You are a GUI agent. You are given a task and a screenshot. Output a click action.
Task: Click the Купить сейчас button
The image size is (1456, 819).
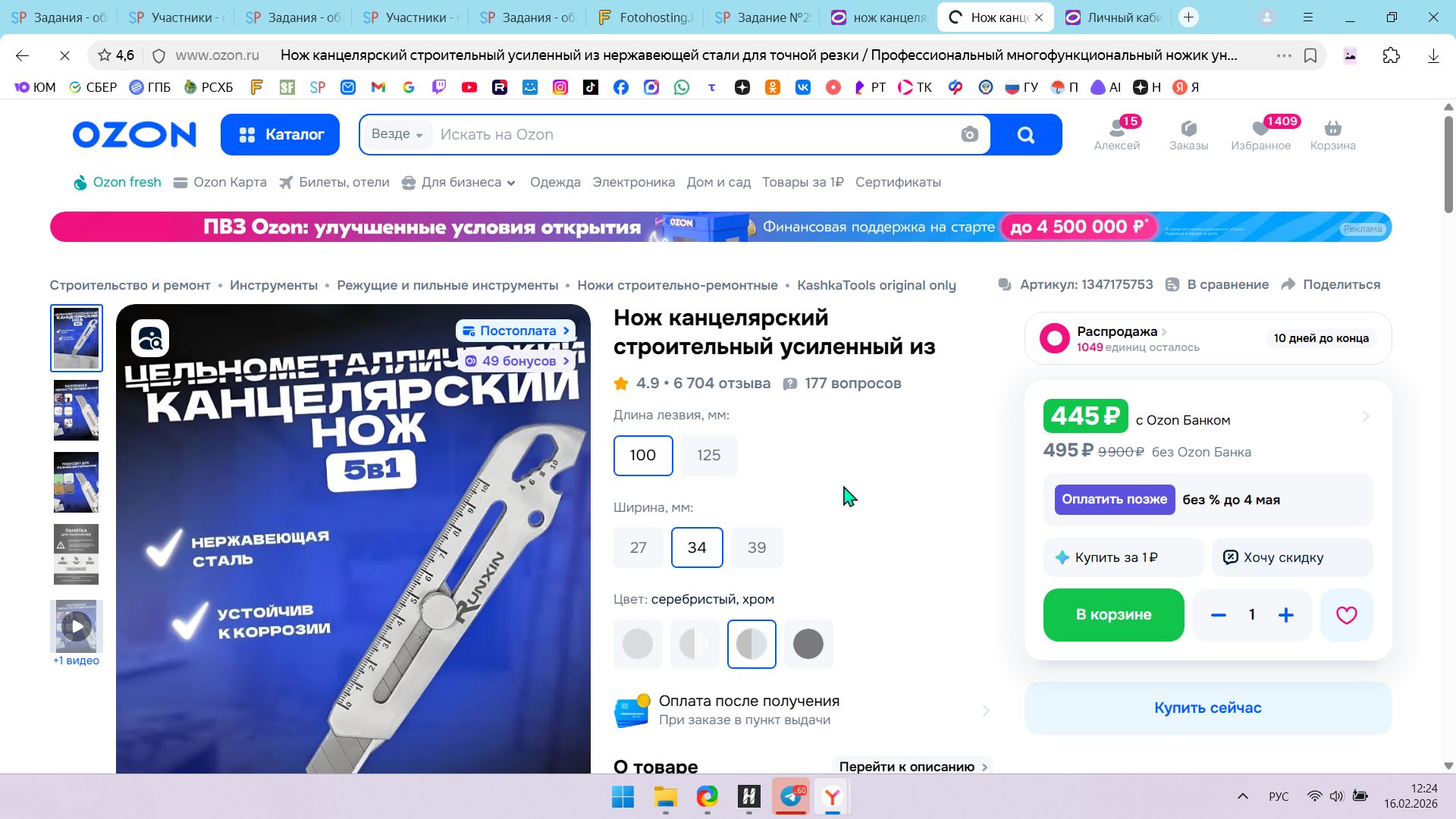[1208, 708]
